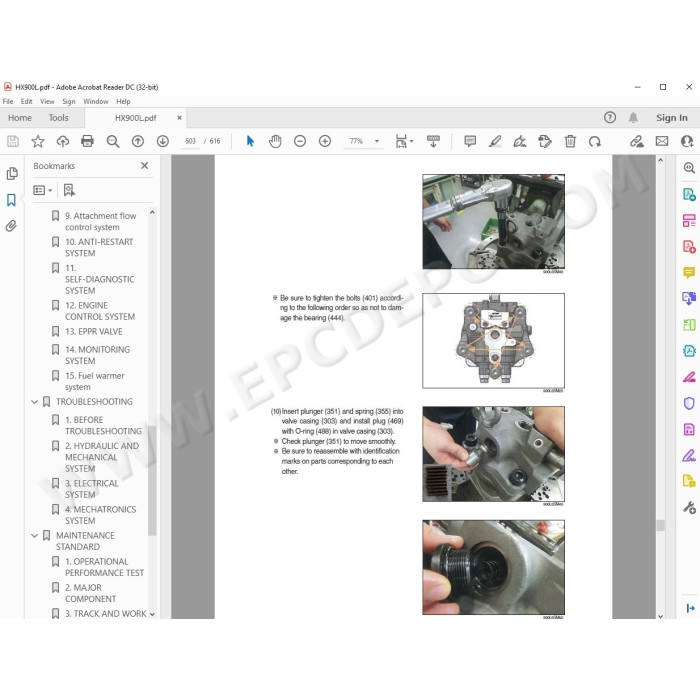Open the zoom level 77% dropdown
700x700 pixels.
coord(377,142)
